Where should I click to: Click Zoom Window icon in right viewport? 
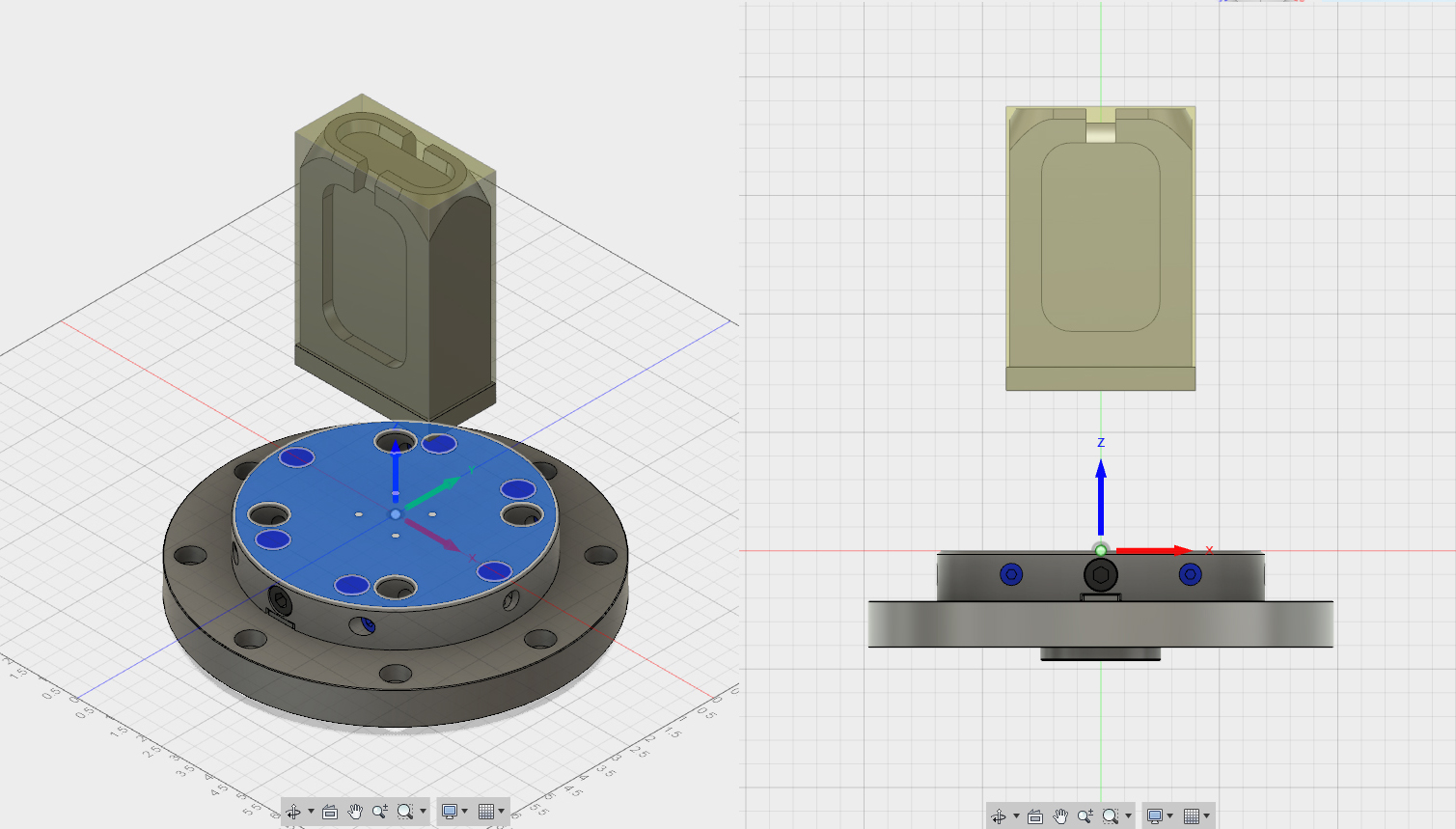click(1111, 816)
